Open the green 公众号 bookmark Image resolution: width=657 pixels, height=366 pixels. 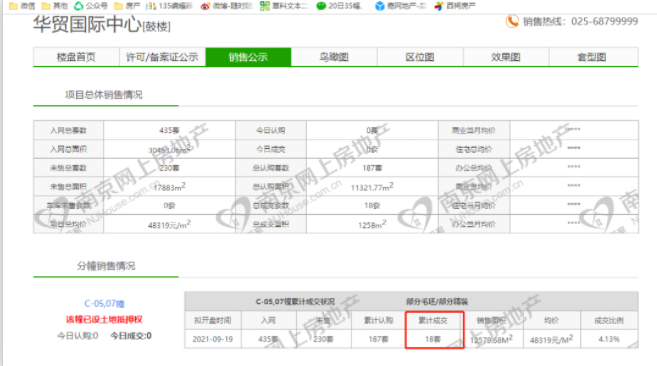tap(91, 6)
